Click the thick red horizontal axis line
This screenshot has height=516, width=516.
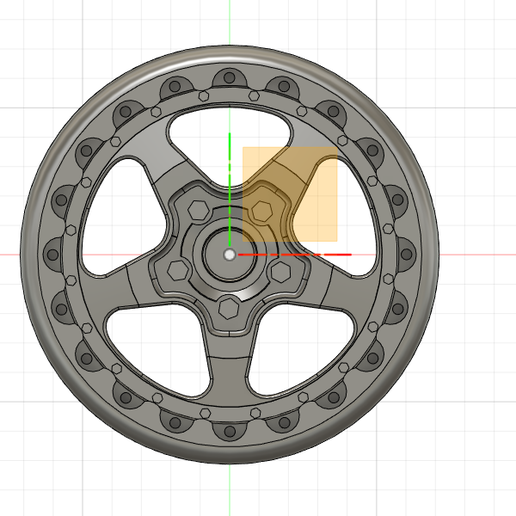point(295,255)
